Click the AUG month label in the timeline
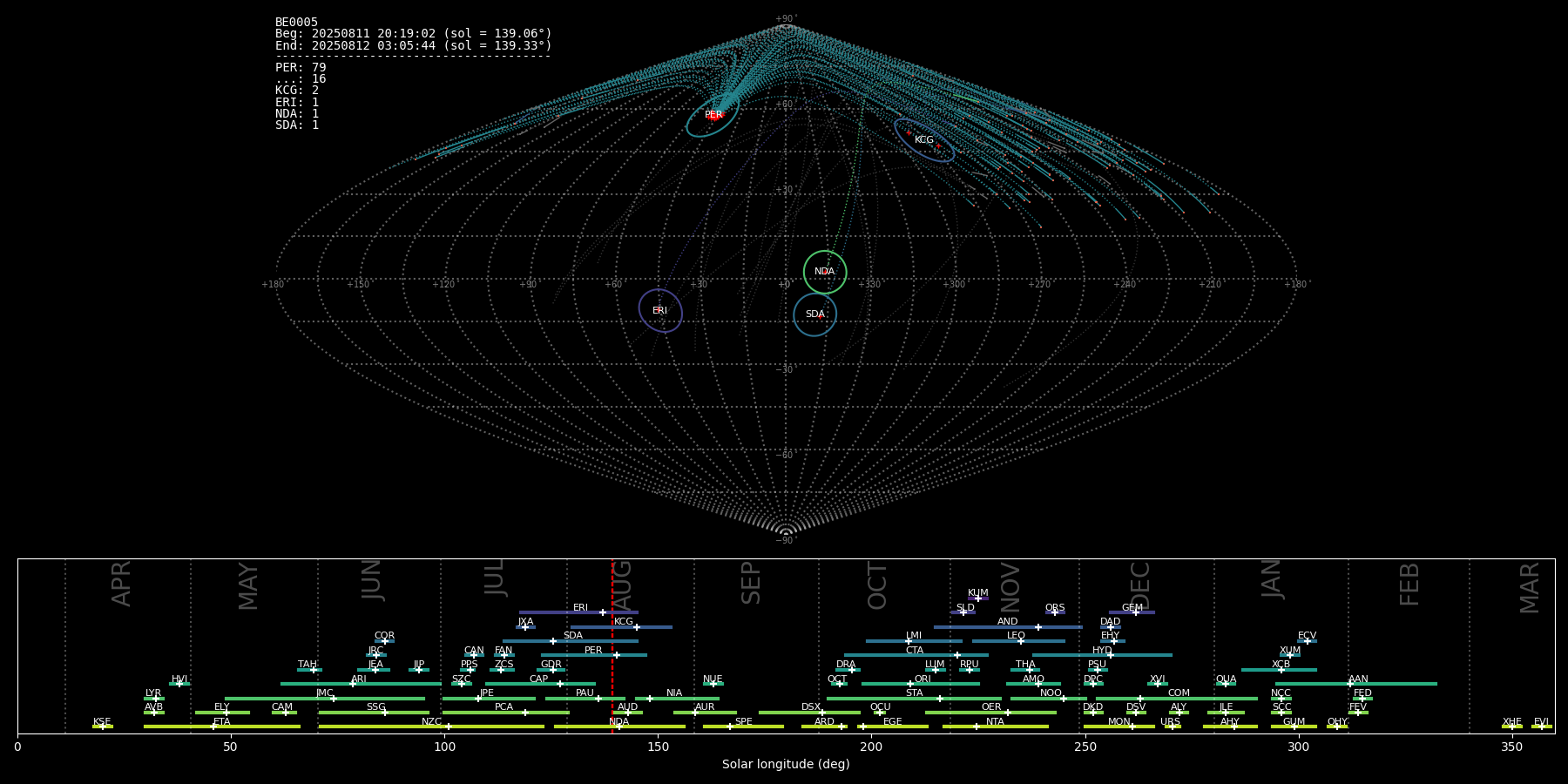The width and height of the screenshot is (1568, 784). [x=622, y=585]
